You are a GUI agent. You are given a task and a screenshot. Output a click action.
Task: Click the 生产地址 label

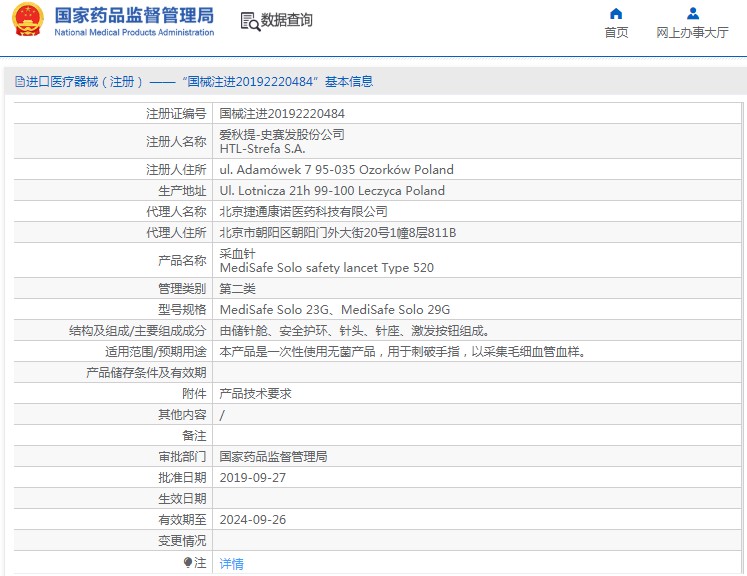tap(182, 191)
